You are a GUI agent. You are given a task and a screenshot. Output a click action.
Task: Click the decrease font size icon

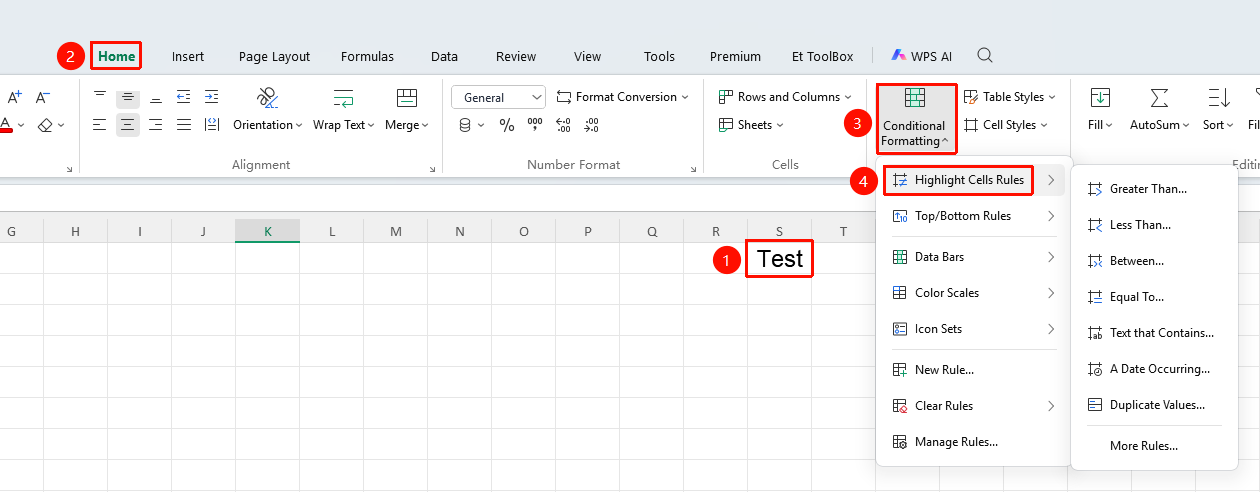click(43, 97)
